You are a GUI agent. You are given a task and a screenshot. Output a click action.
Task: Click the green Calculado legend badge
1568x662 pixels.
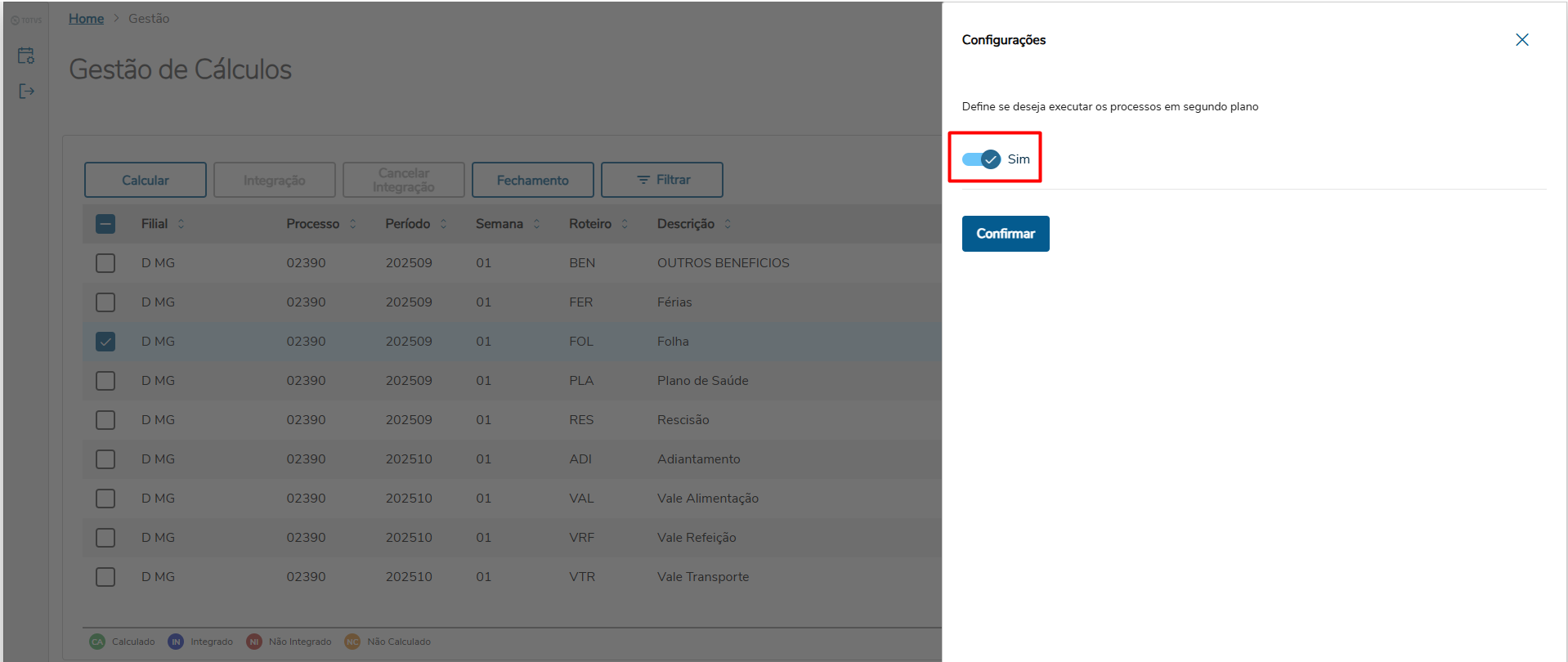point(97,642)
